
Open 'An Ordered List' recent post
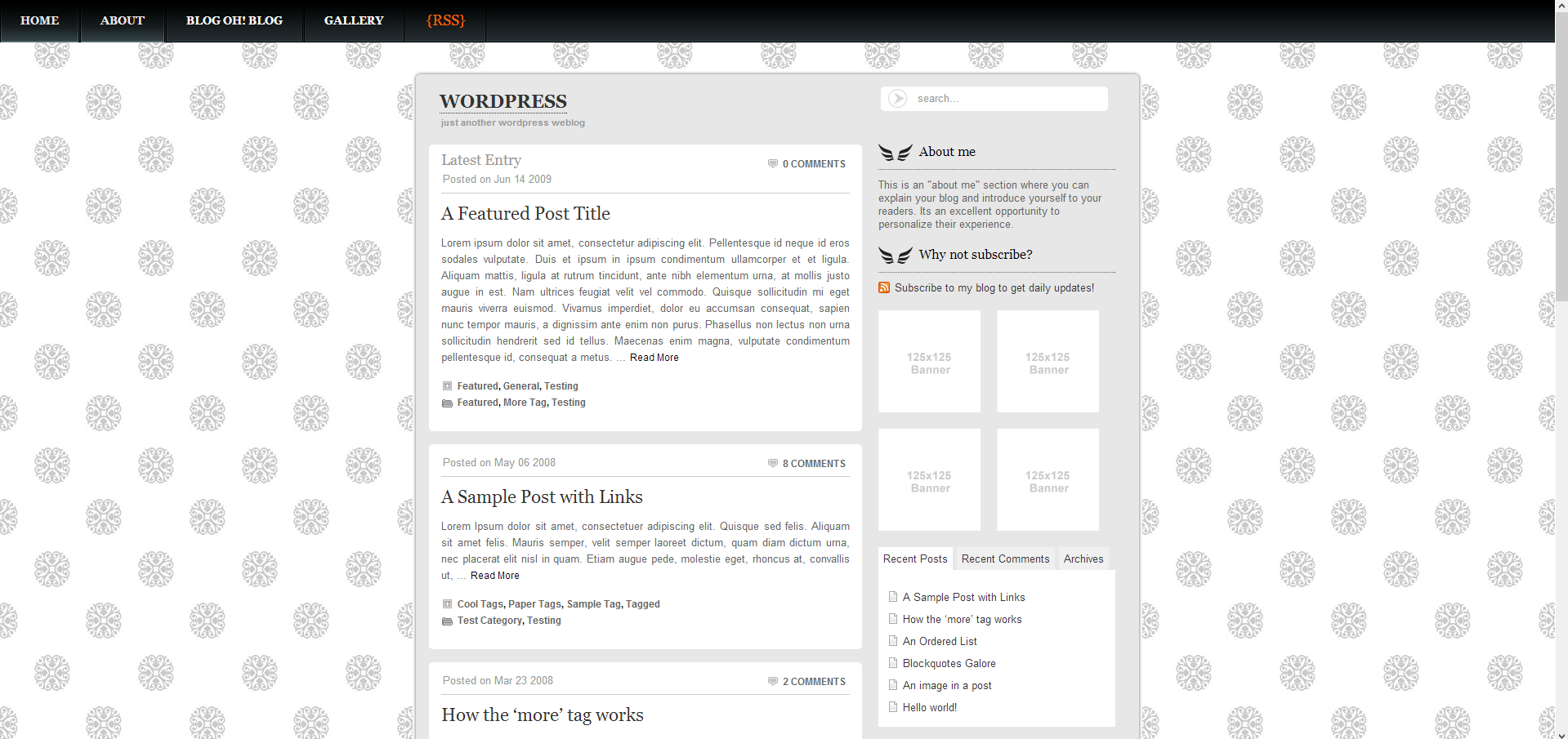(x=940, y=642)
